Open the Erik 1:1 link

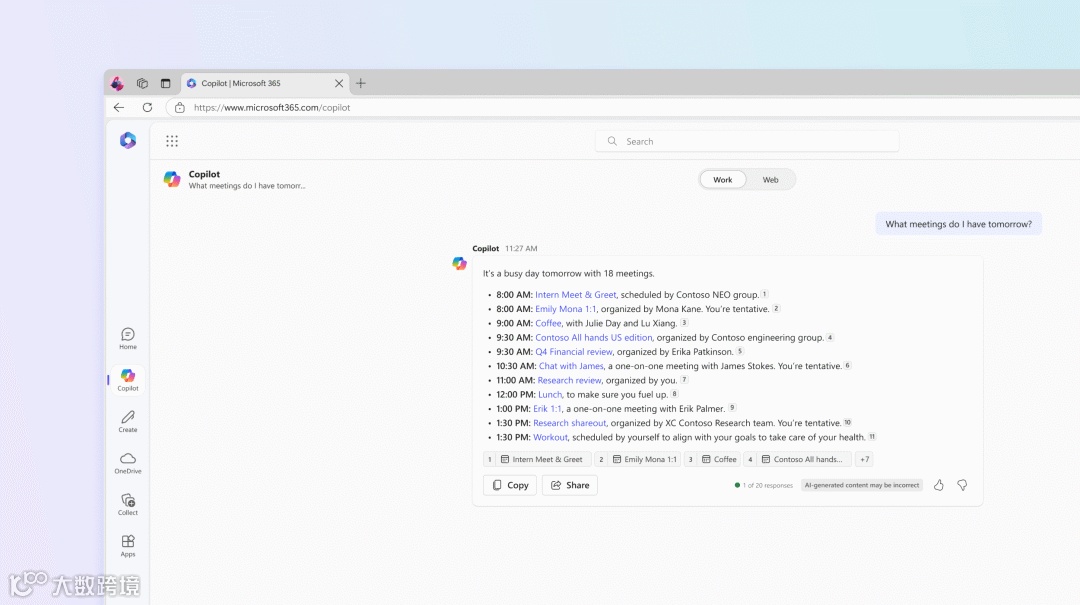547,409
